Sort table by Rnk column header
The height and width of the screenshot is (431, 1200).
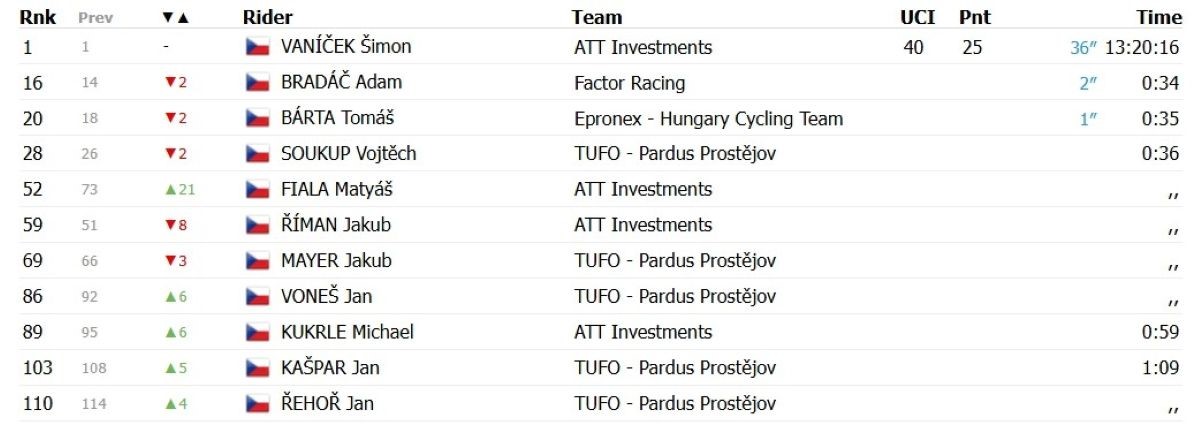[x=36, y=17]
